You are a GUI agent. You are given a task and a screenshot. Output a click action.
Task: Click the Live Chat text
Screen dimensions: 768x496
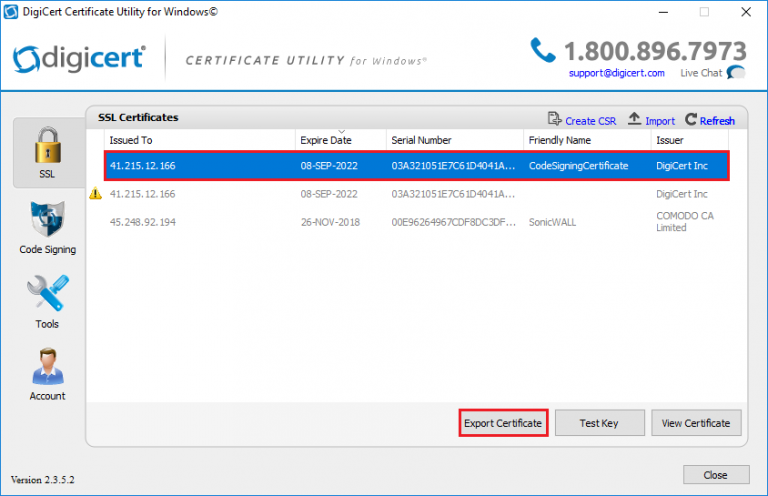tap(701, 73)
